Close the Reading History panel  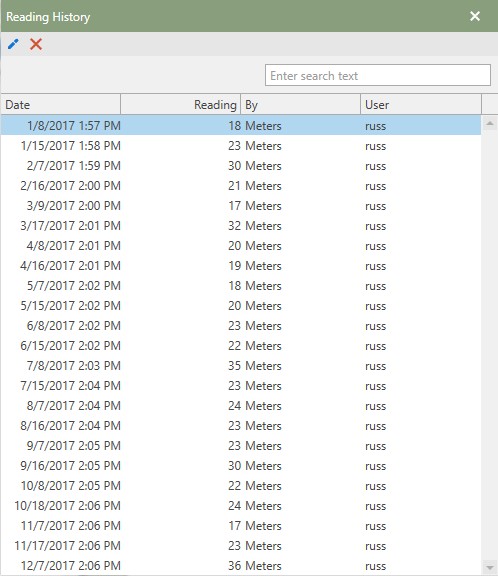(x=475, y=16)
